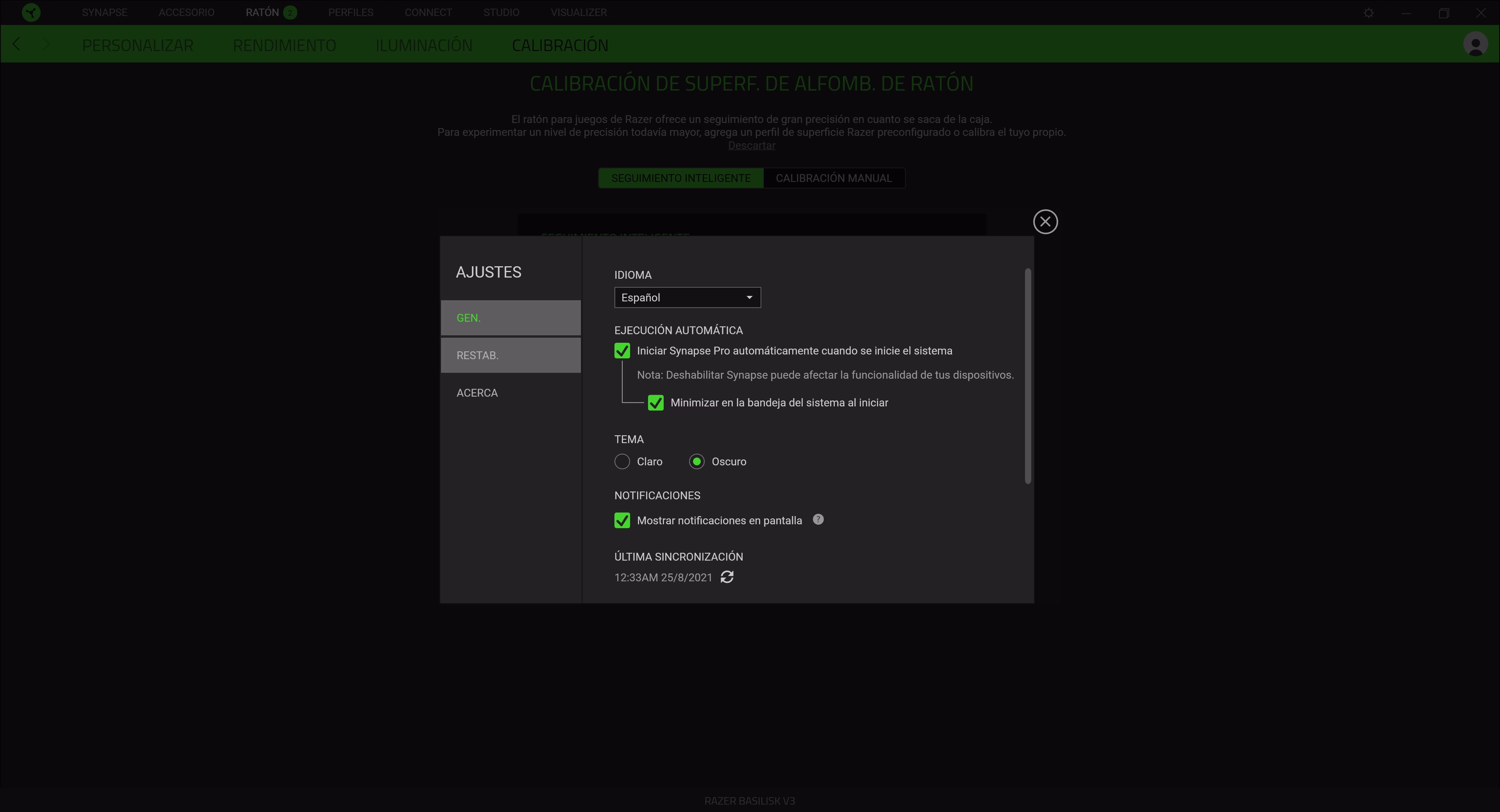Choose CALIBRACIÓN MANUAL mode
The image size is (1500, 812).
834,178
